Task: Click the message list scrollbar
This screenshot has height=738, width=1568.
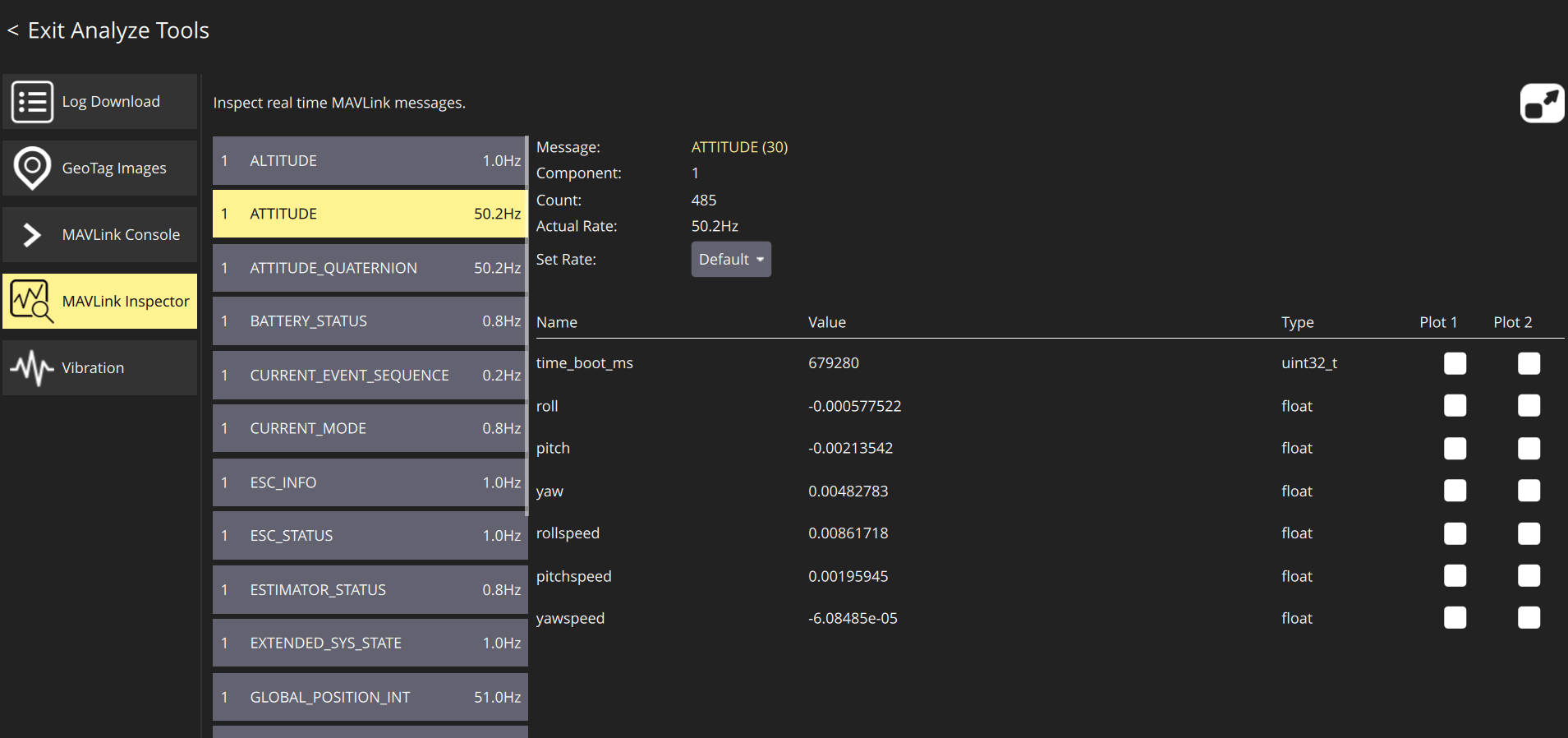Action: coord(526,327)
